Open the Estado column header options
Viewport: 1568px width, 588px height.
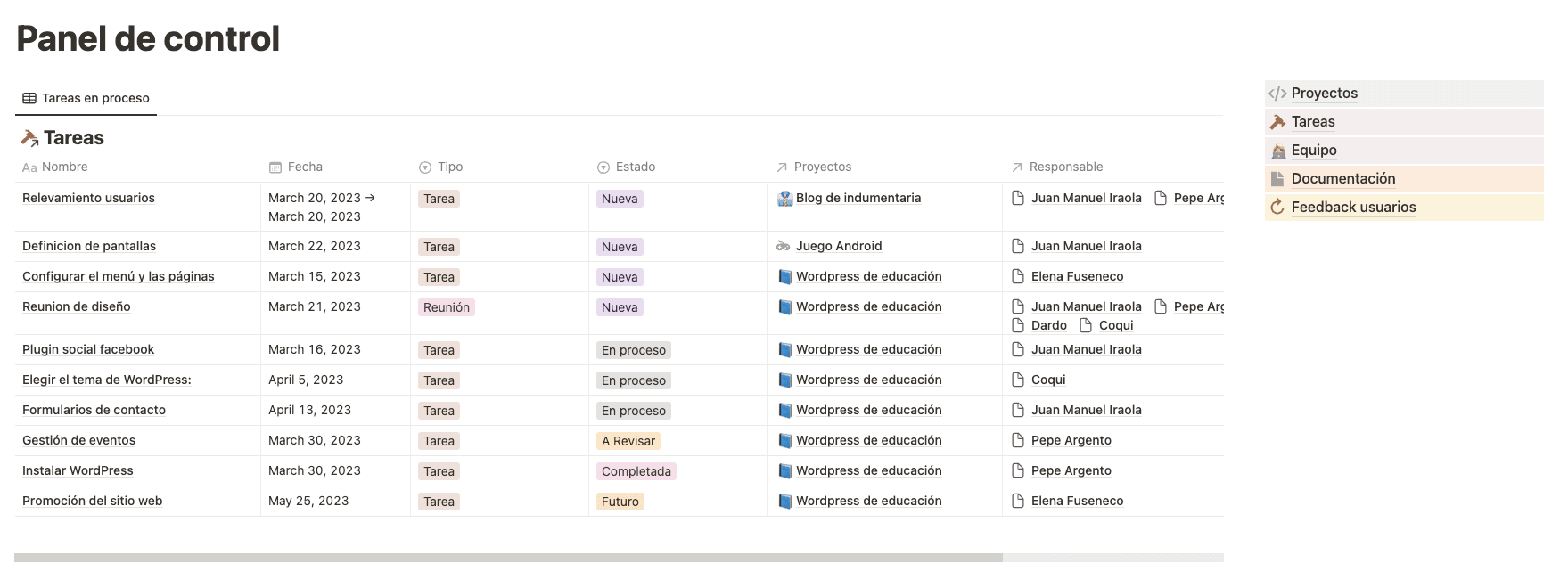(x=635, y=167)
